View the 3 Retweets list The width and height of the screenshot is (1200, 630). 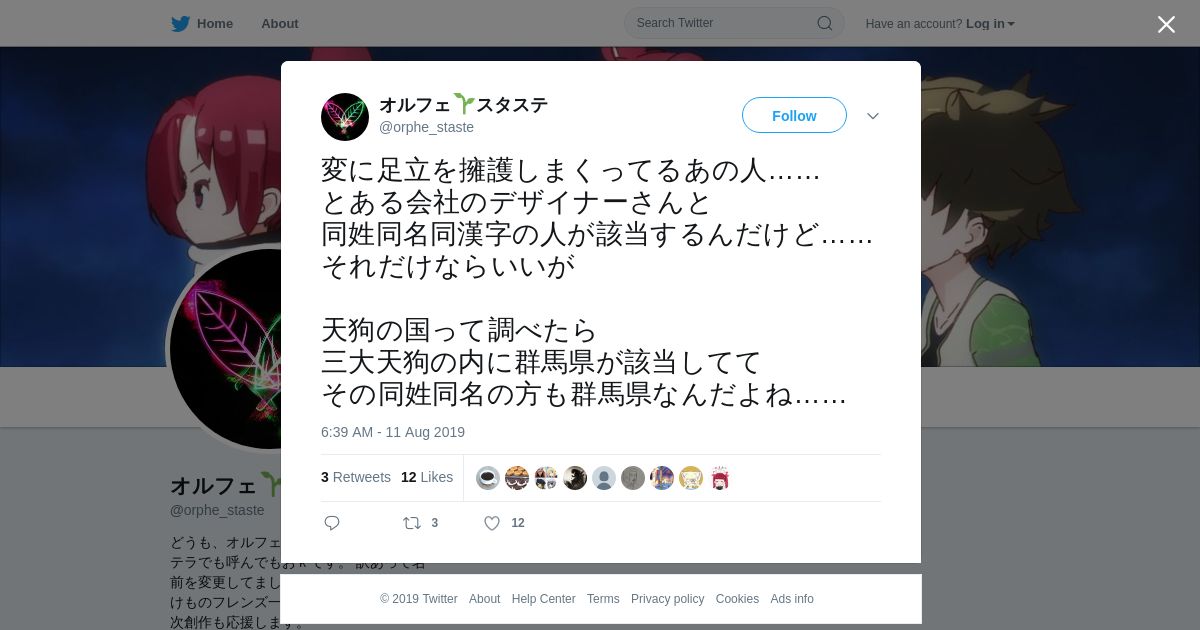click(x=356, y=477)
